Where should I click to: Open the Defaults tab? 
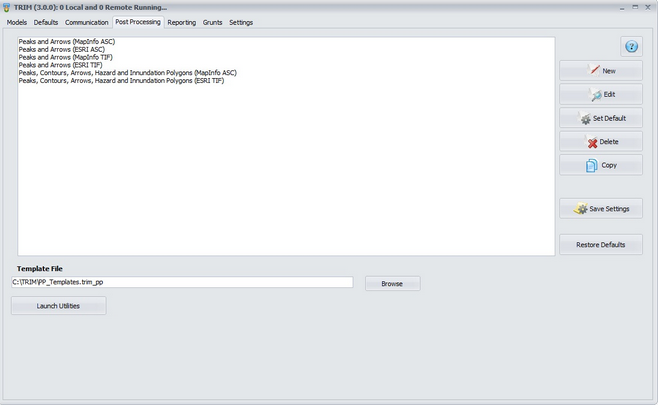point(46,22)
